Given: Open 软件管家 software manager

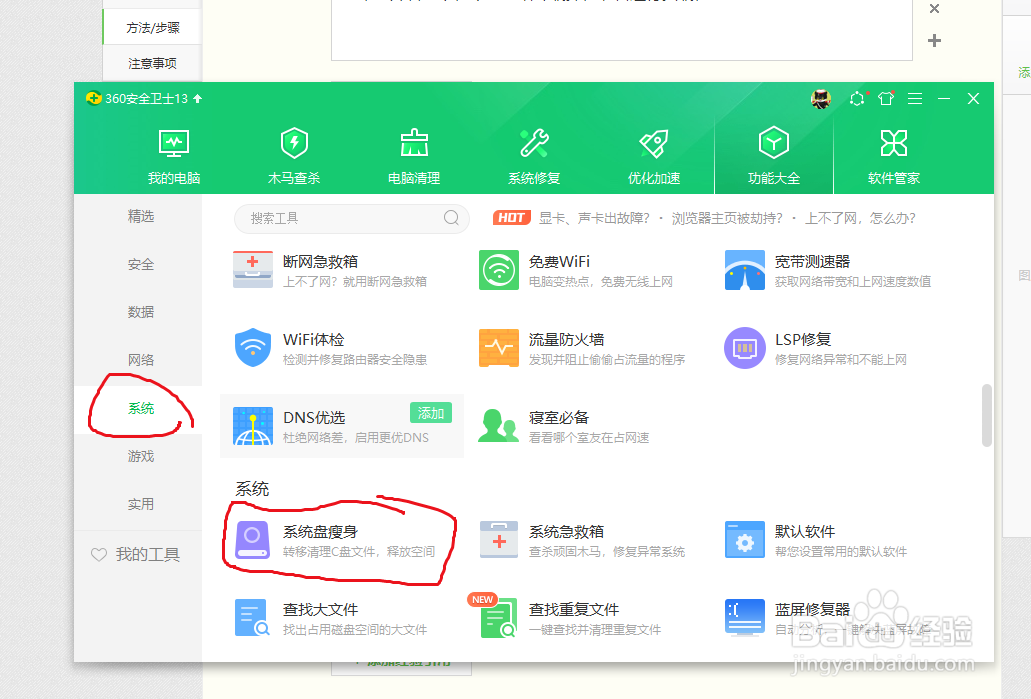Looking at the screenshot, I should (x=894, y=157).
